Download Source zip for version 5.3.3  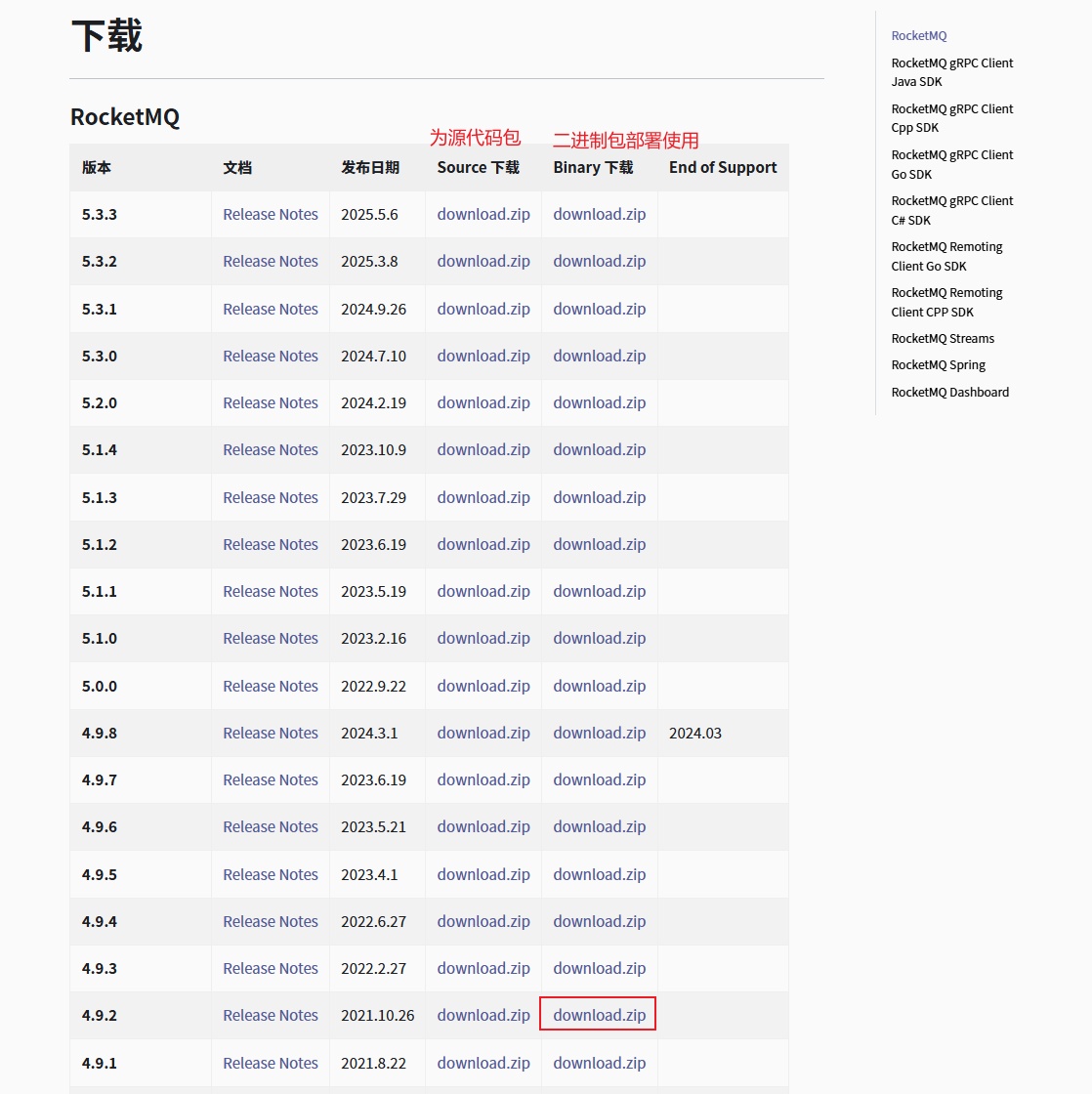pyautogui.click(x=483, y=214)
